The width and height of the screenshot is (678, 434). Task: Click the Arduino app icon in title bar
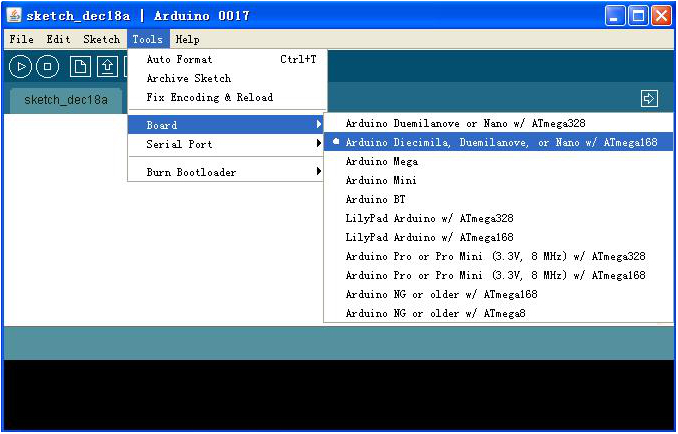[x=14, y=15]
